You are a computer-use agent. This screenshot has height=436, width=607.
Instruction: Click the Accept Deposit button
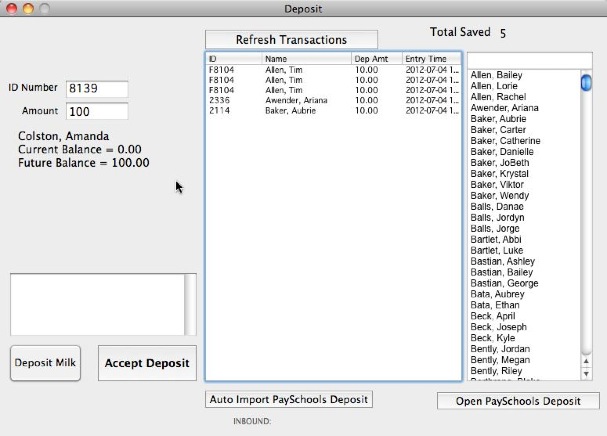[147, 363]
